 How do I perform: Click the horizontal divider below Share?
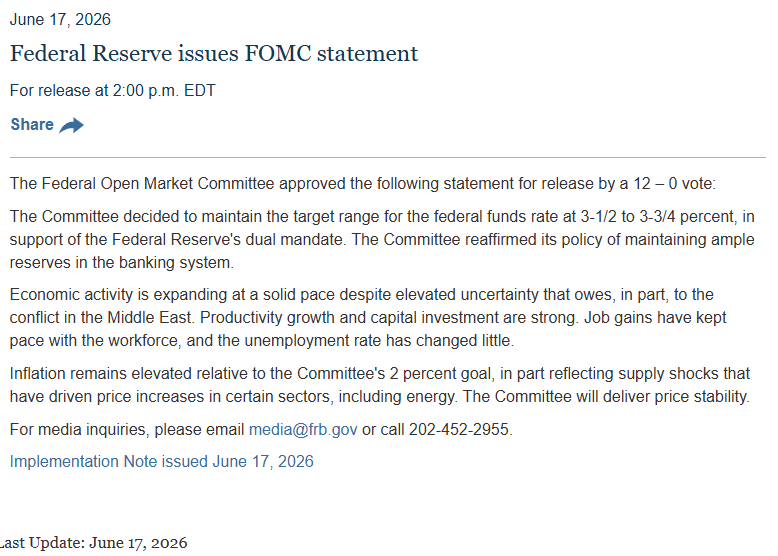point(388,158)
